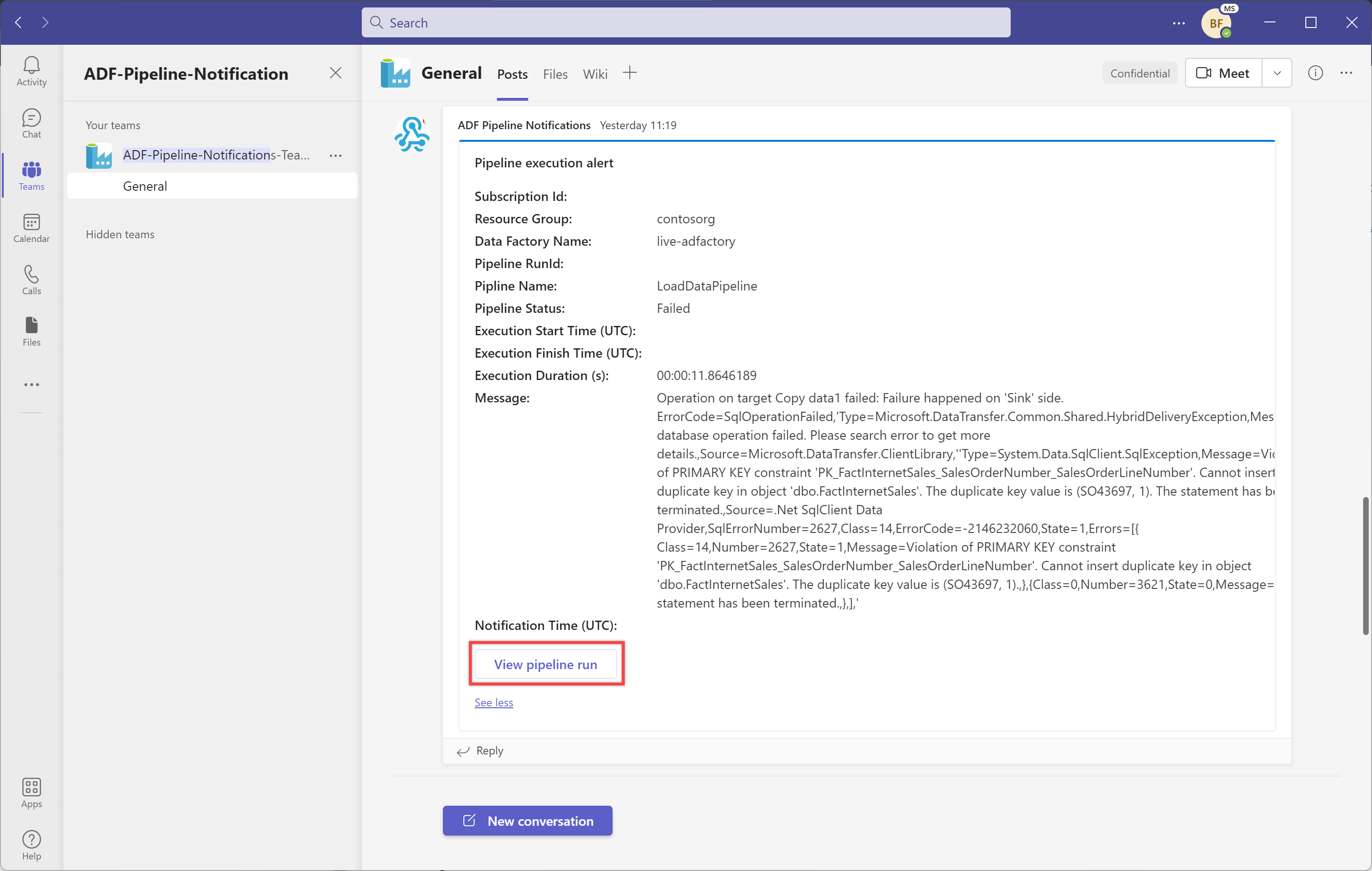Switch to the Wiki tab

595,74
